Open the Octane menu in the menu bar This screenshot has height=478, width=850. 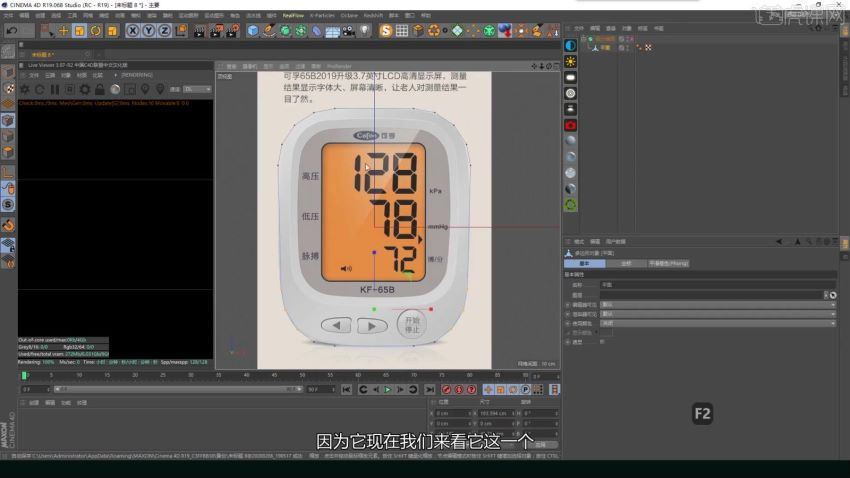coord(350,16)
